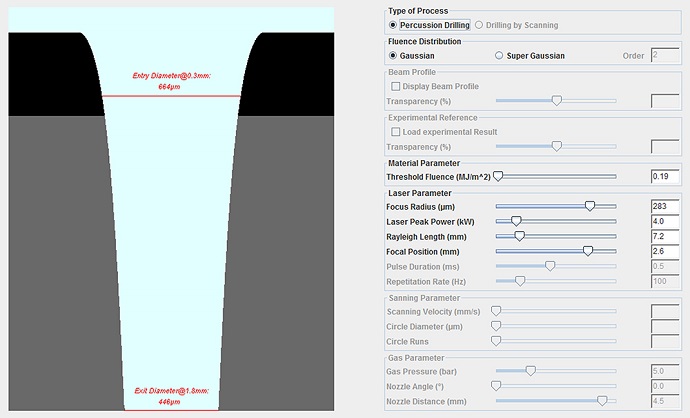This screenshot has height=418, width=690.
Task: Check Load experimental Result
Action: coord(396,132)
